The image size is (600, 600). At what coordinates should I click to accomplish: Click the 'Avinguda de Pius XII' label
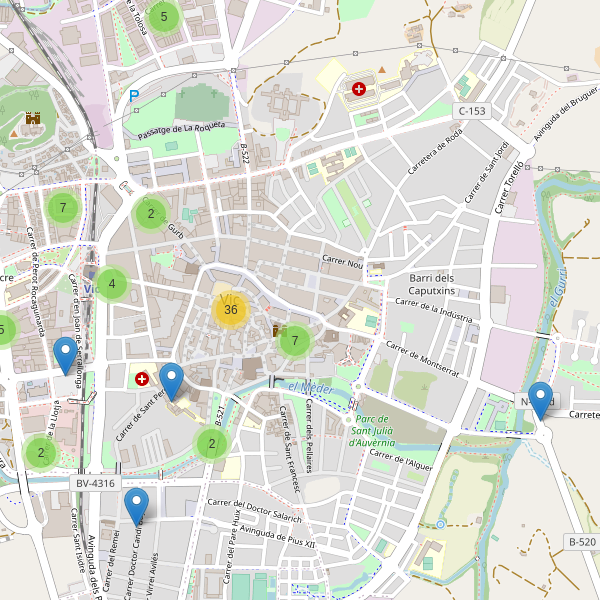277,536
